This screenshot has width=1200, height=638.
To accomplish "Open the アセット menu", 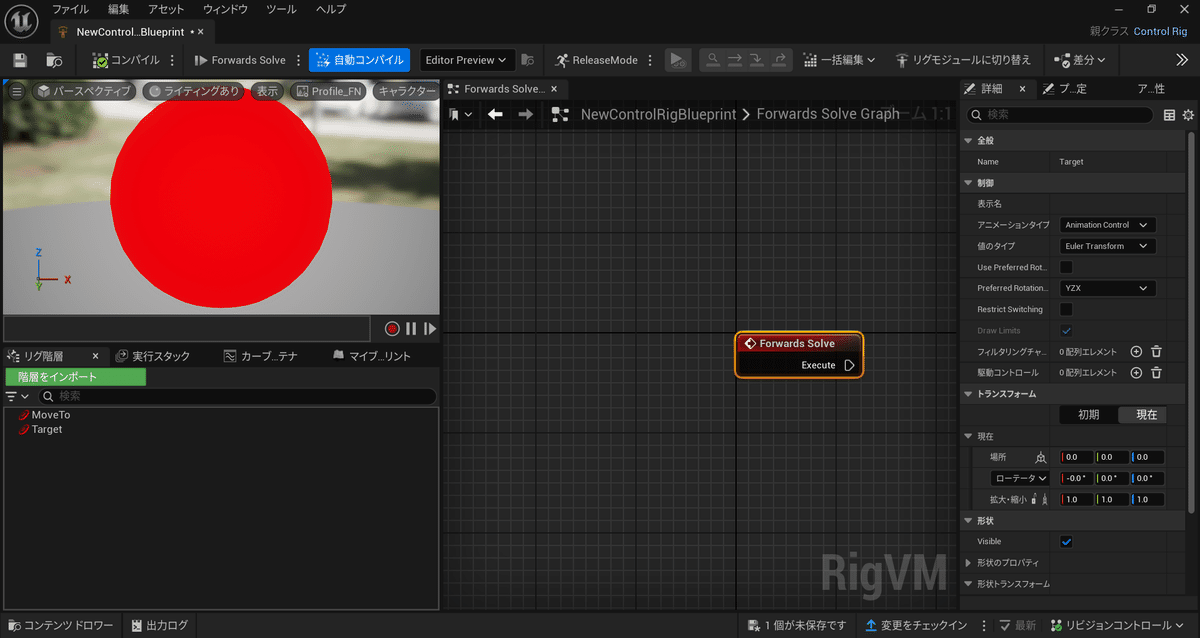I will click(166, 9).
